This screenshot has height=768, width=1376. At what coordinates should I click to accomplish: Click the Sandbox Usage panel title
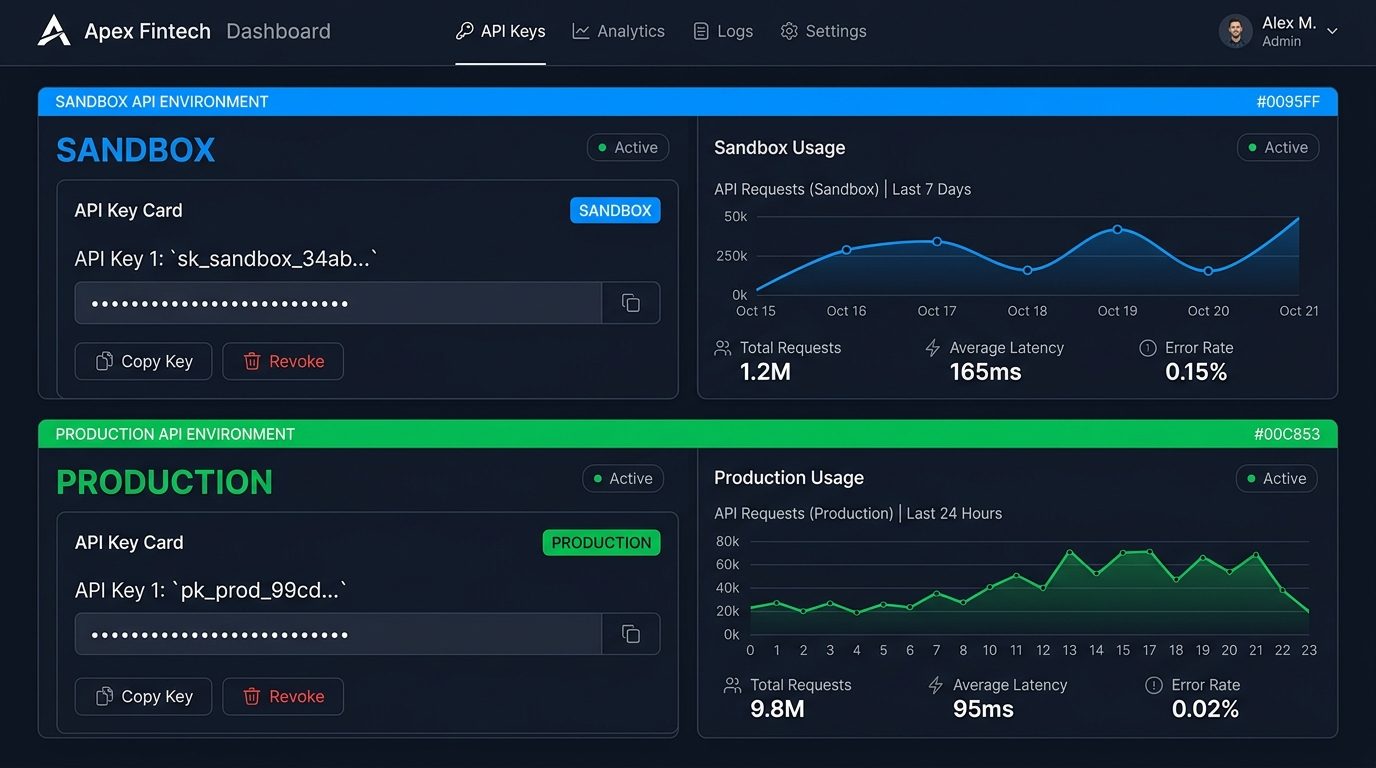click(780, 148)
